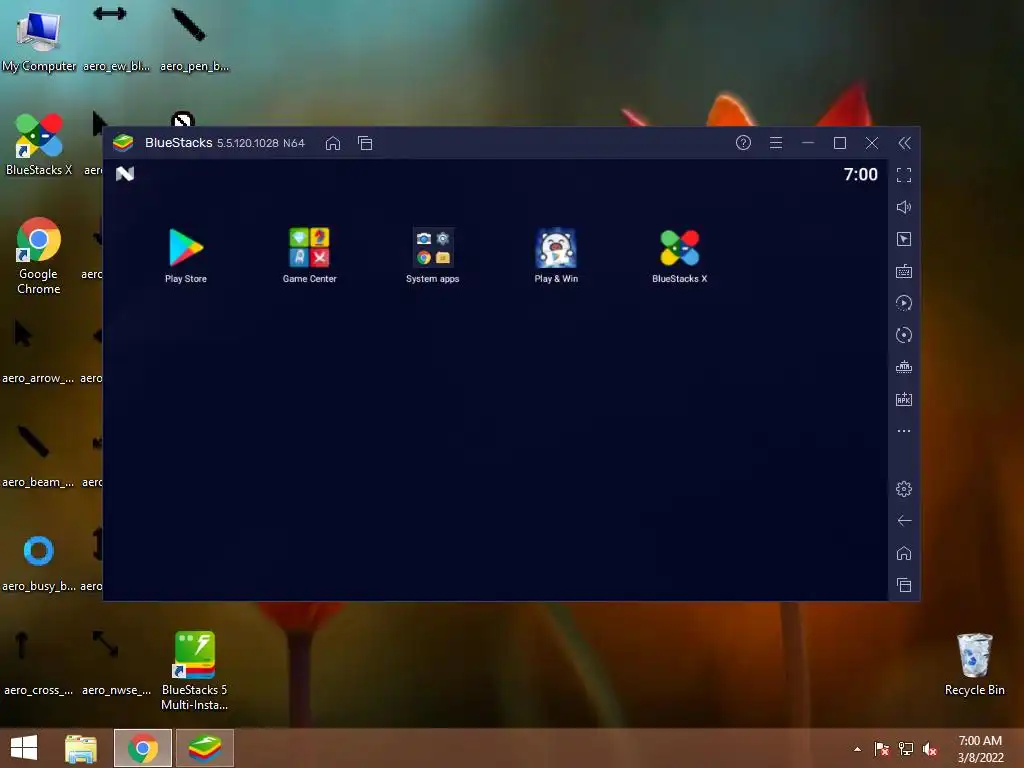This screenshot has height=768, width=1024.
Task: Click the Android home button in sidebar
Action: coord(904,553)
